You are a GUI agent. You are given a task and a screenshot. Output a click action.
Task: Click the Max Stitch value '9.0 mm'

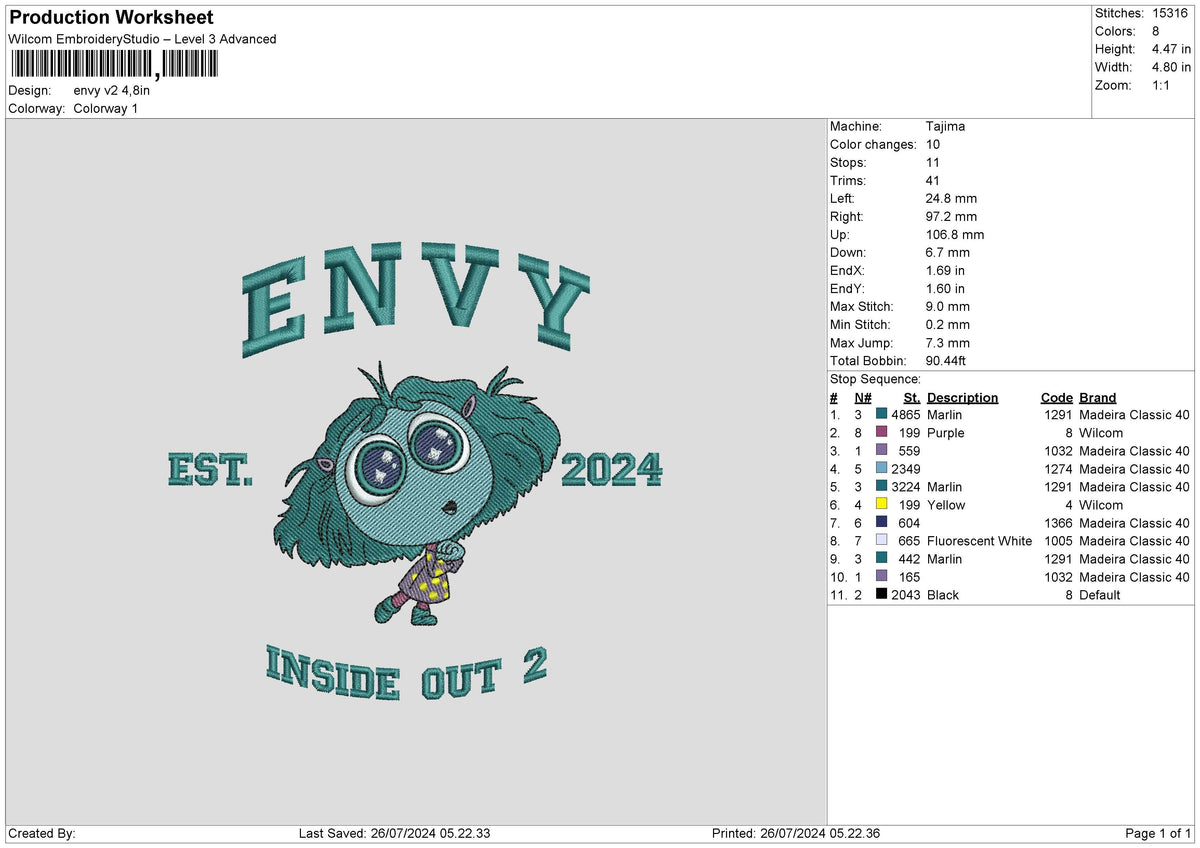[948, 307]
